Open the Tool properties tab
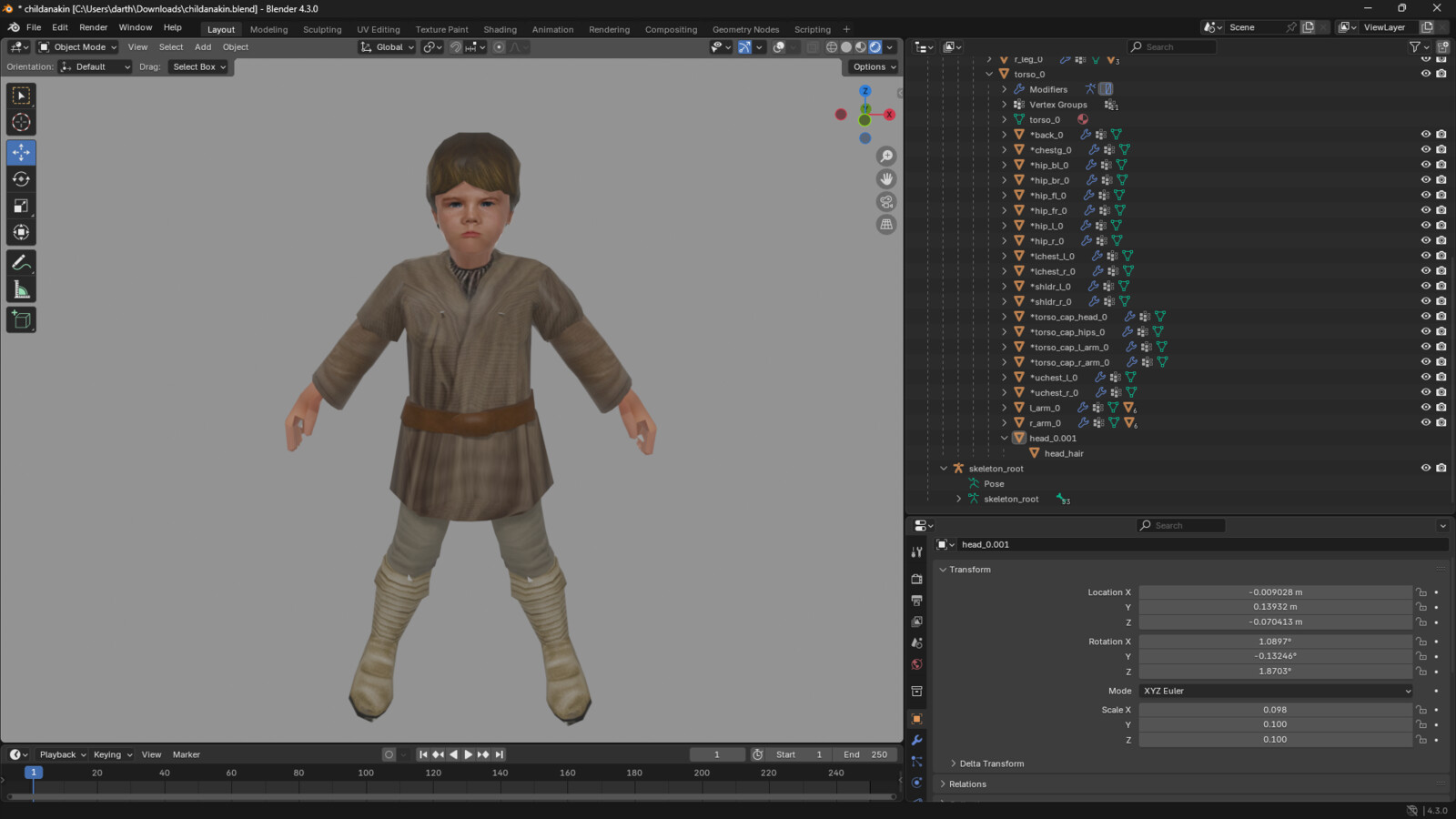The image size is (1456, 819). (916, 551)
